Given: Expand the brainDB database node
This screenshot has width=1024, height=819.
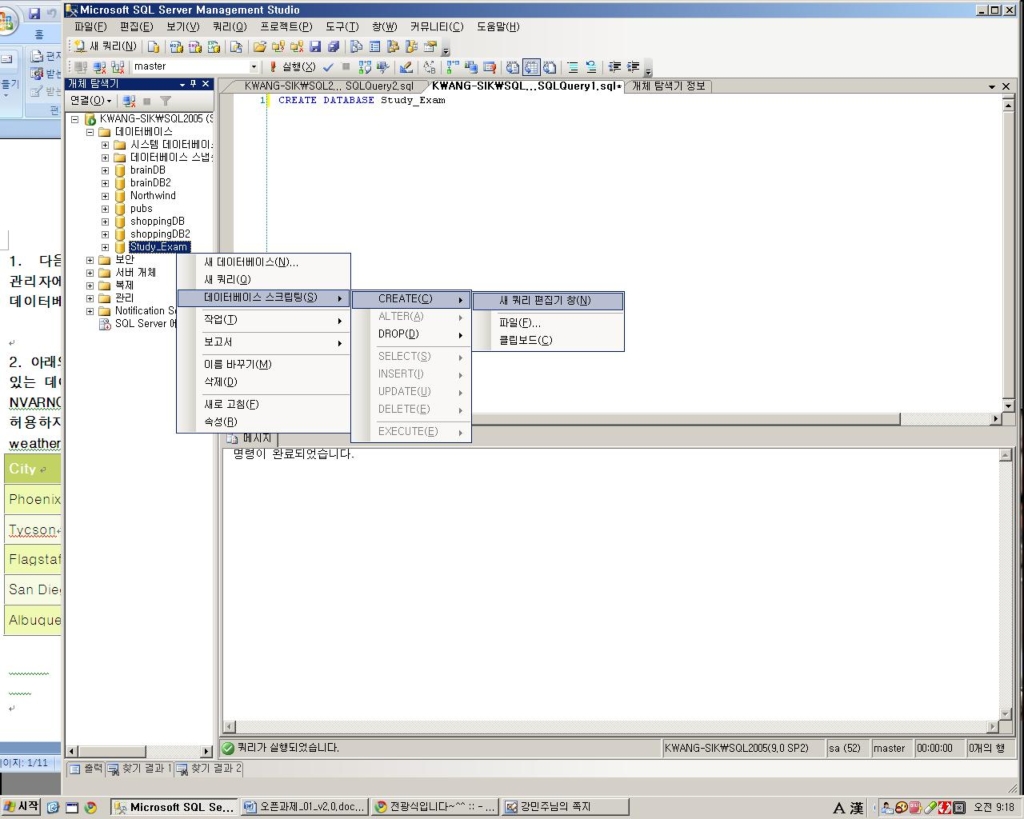Looking at the screenshot, I should click(105, 170).
